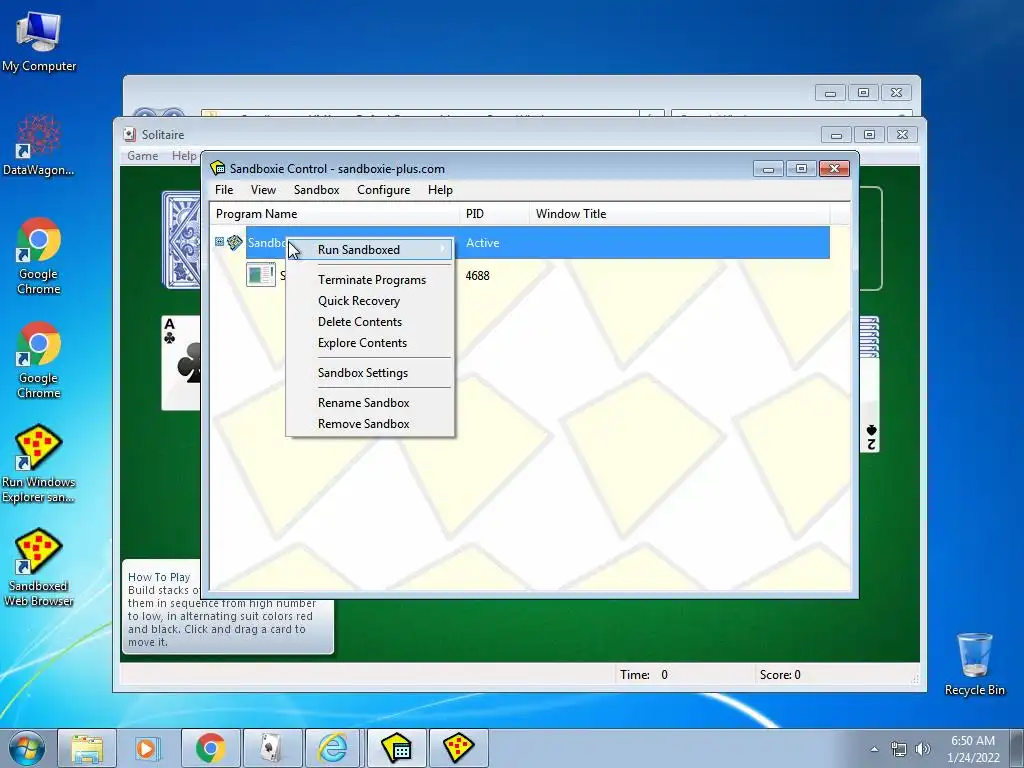
Task: Open the View menu in Sandboxie Control
Action: tap(263, 189)
